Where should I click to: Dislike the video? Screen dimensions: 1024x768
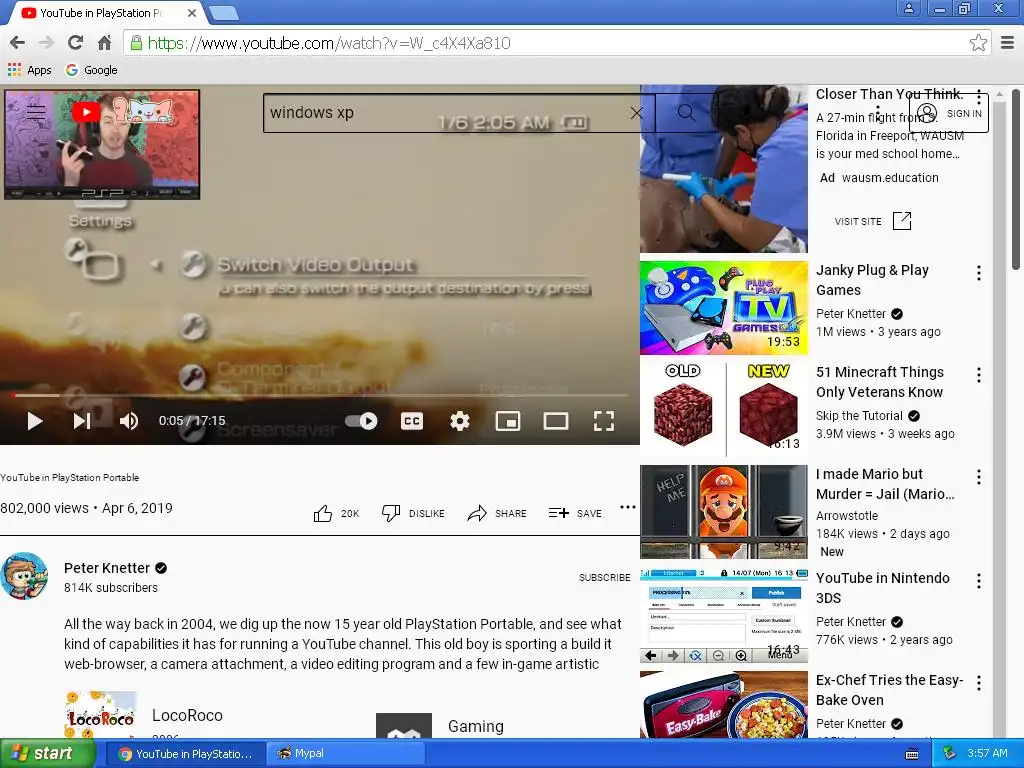coord(413,514)
